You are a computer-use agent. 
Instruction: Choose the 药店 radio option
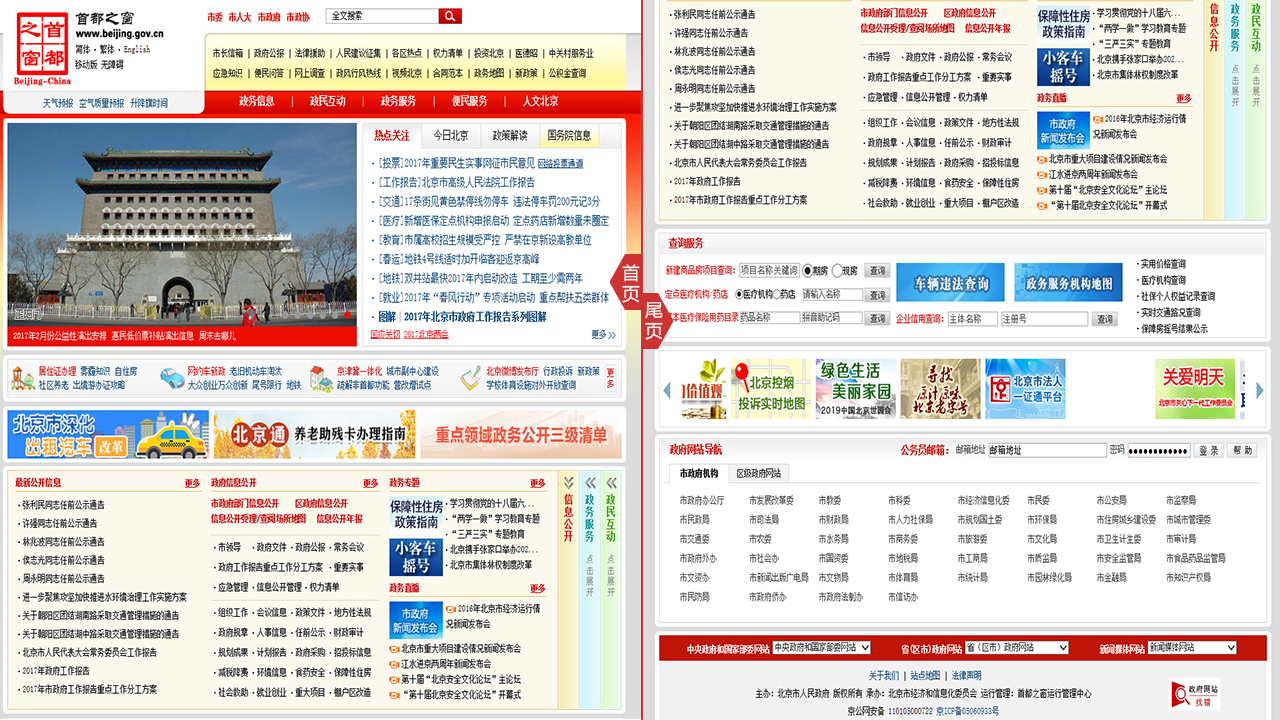(x=777, y=295)
